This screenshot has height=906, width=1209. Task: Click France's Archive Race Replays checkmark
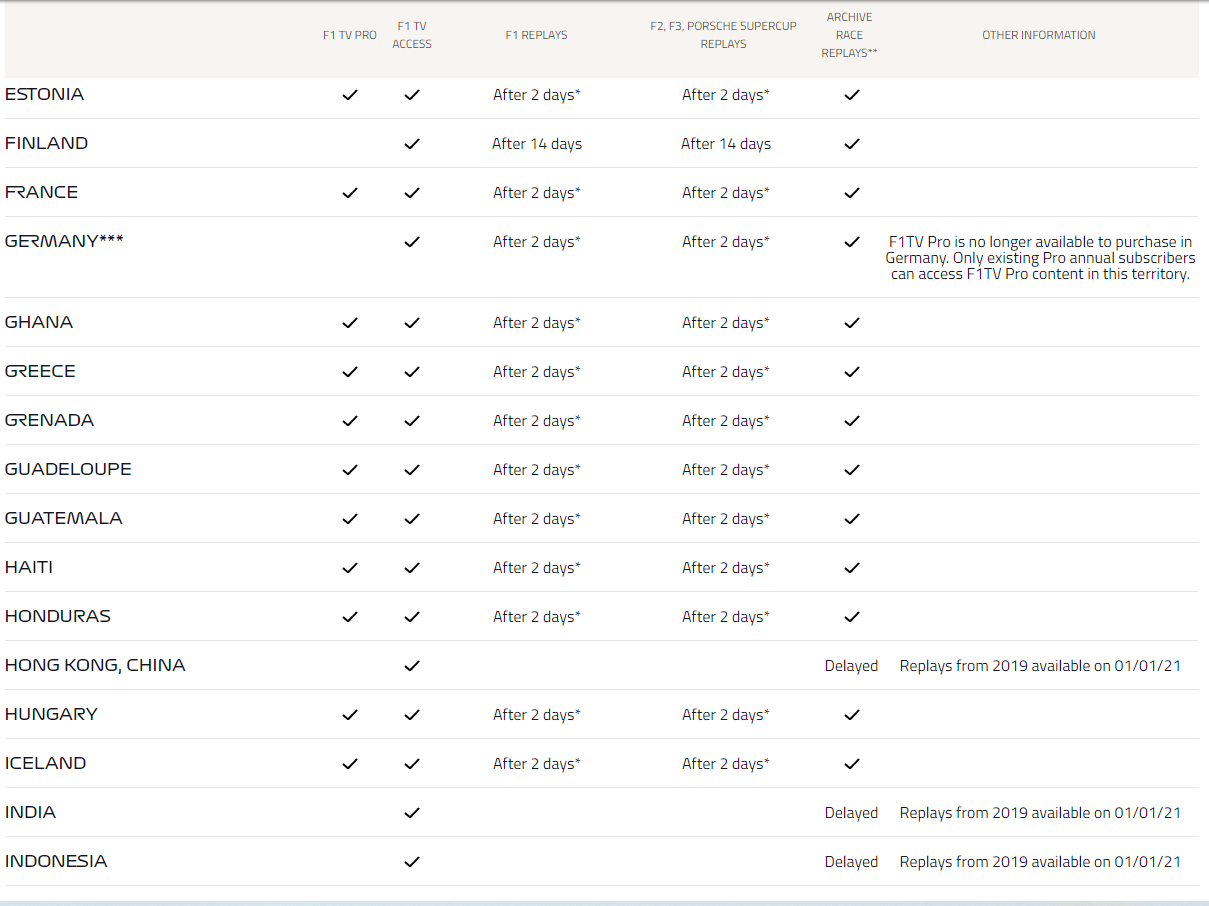click(x=852, y=193)
